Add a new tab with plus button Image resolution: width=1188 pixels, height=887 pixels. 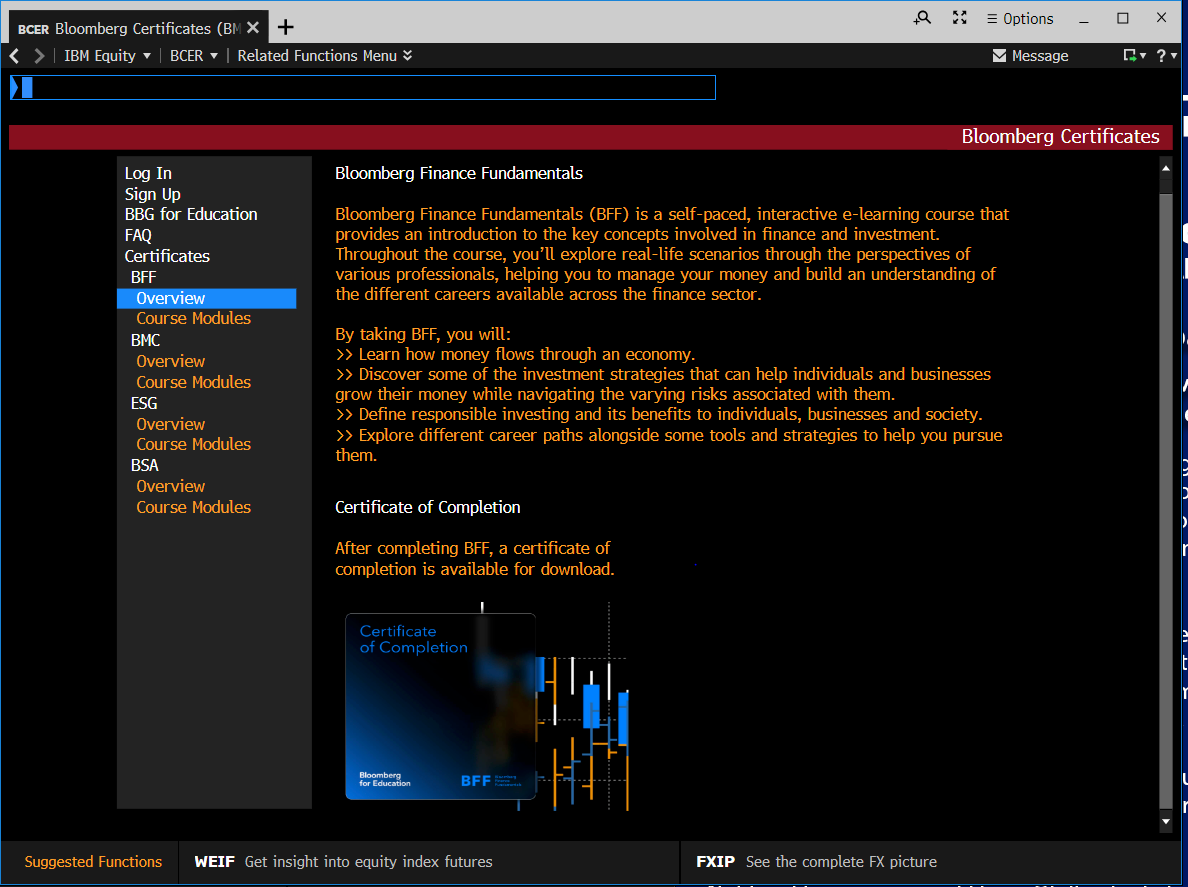[x=286, y=27]
